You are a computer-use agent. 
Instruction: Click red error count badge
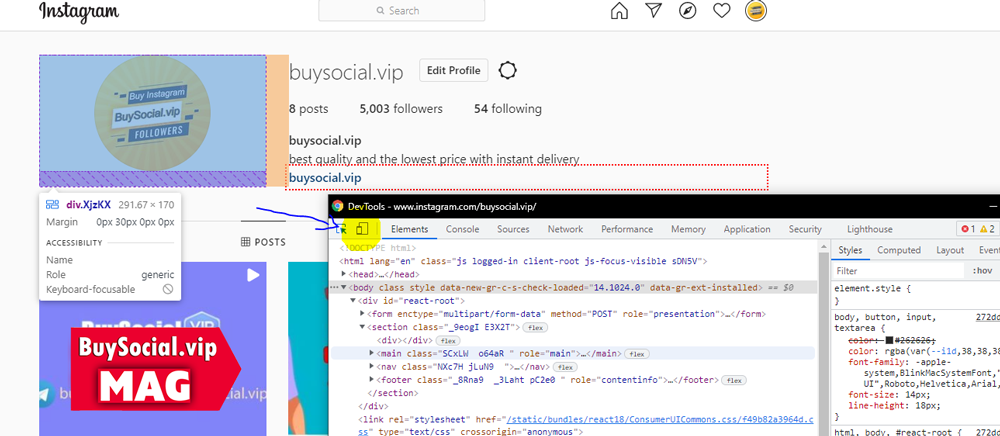pos(968,229)
